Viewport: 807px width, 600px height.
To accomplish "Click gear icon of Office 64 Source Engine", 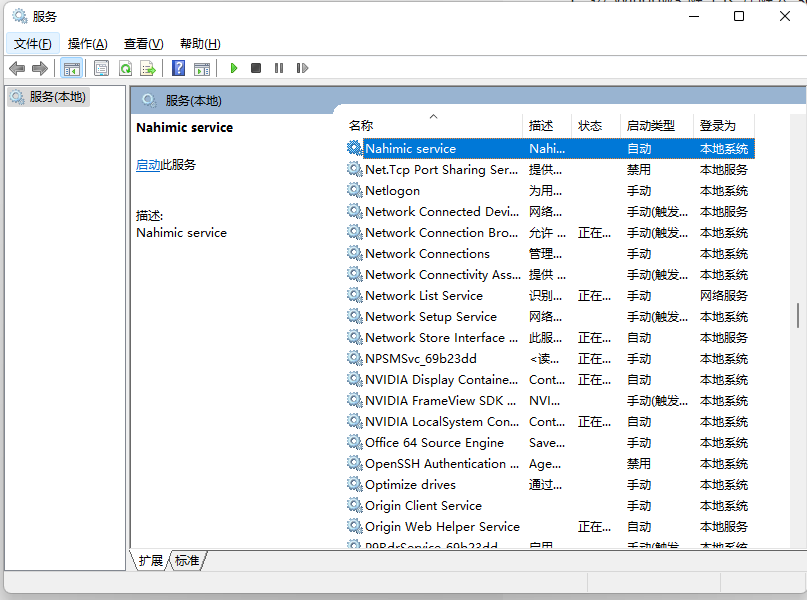I will coord(355,442).
